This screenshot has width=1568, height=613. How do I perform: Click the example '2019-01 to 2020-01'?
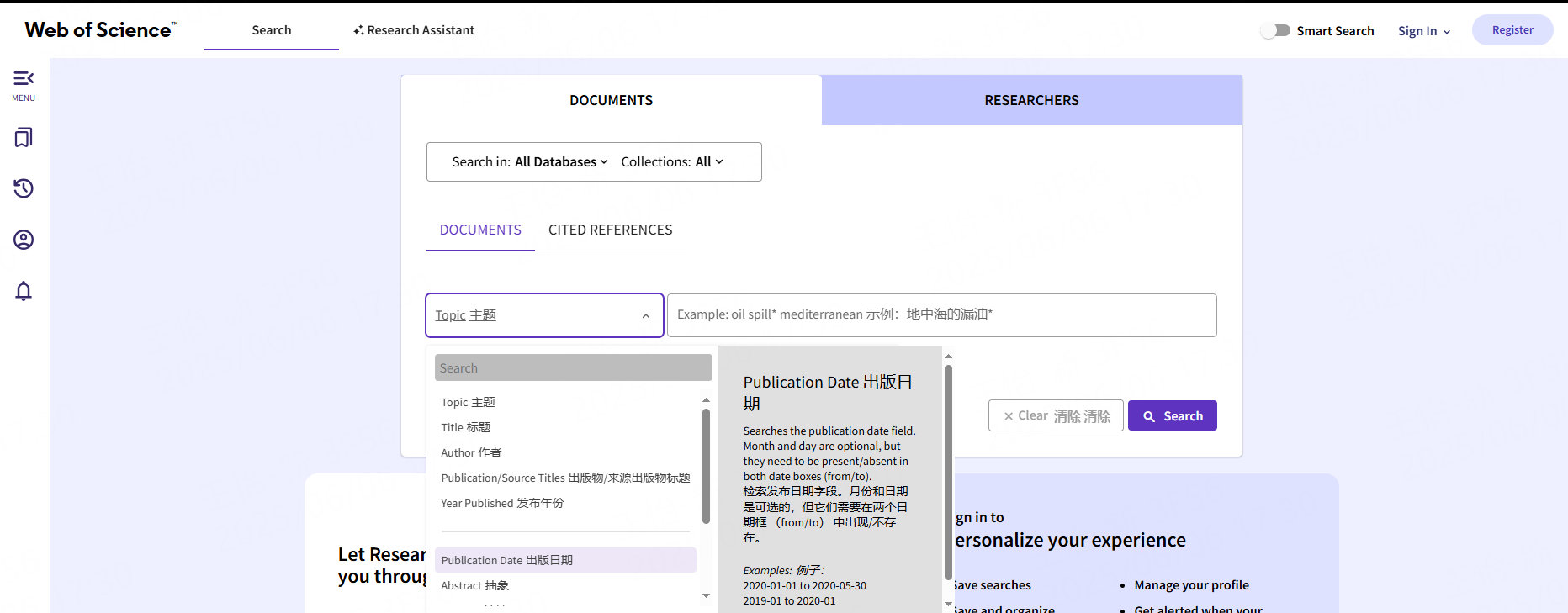[x=789, y=601]
